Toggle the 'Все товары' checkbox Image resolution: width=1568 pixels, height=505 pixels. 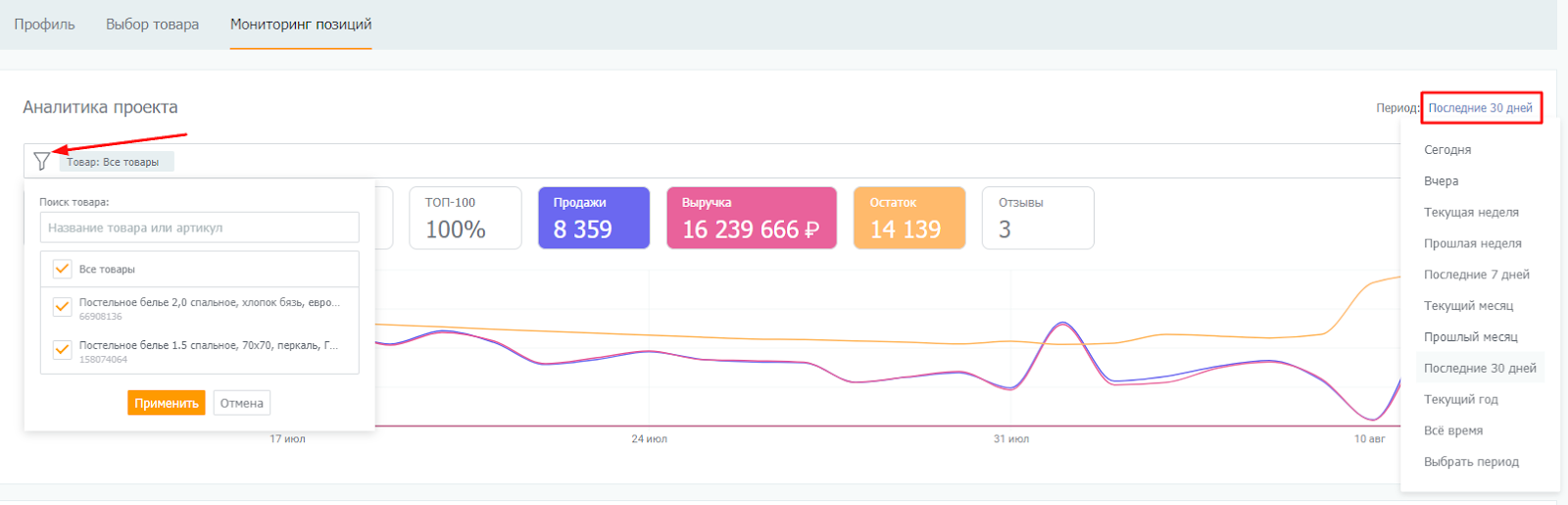pyautogui.click(x=63, y=269)
